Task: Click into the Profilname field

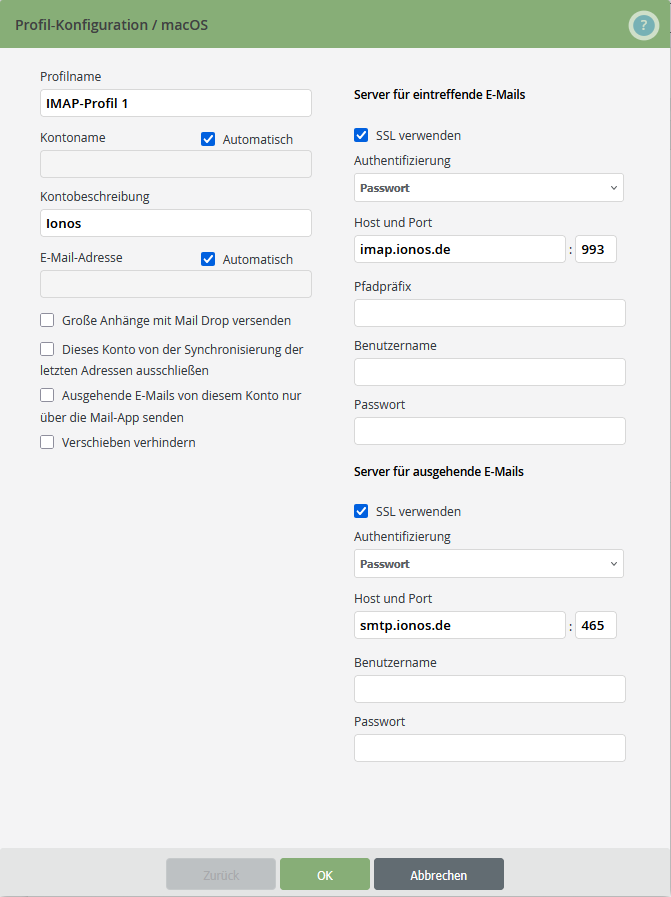Action: [175, 102]
